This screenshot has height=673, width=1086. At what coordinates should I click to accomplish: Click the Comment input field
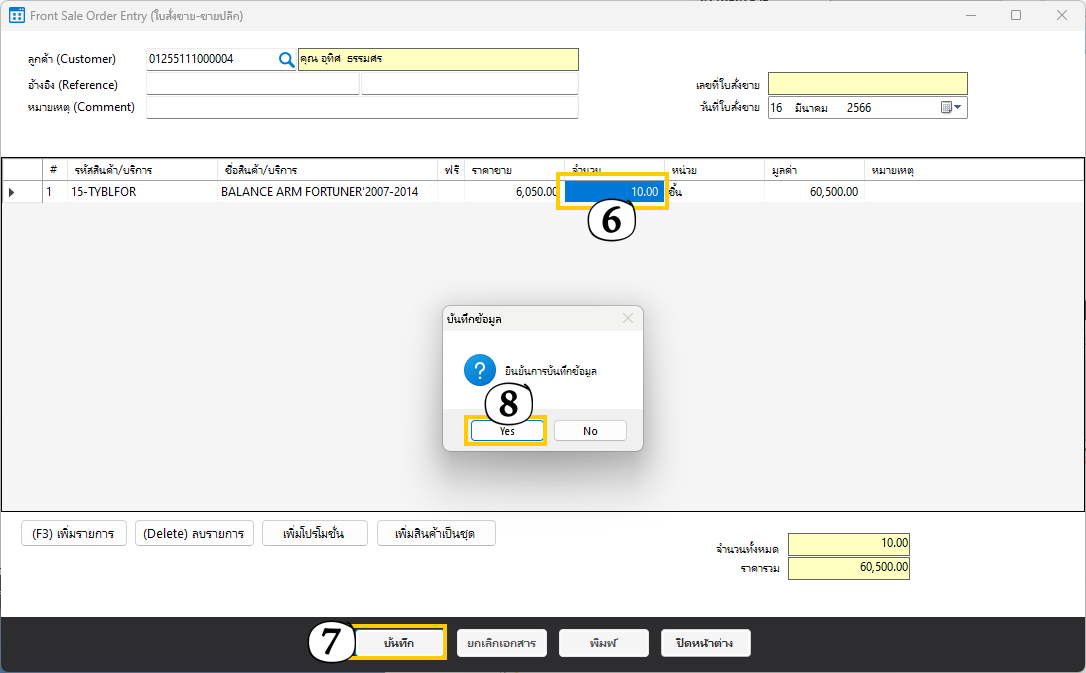362,108
